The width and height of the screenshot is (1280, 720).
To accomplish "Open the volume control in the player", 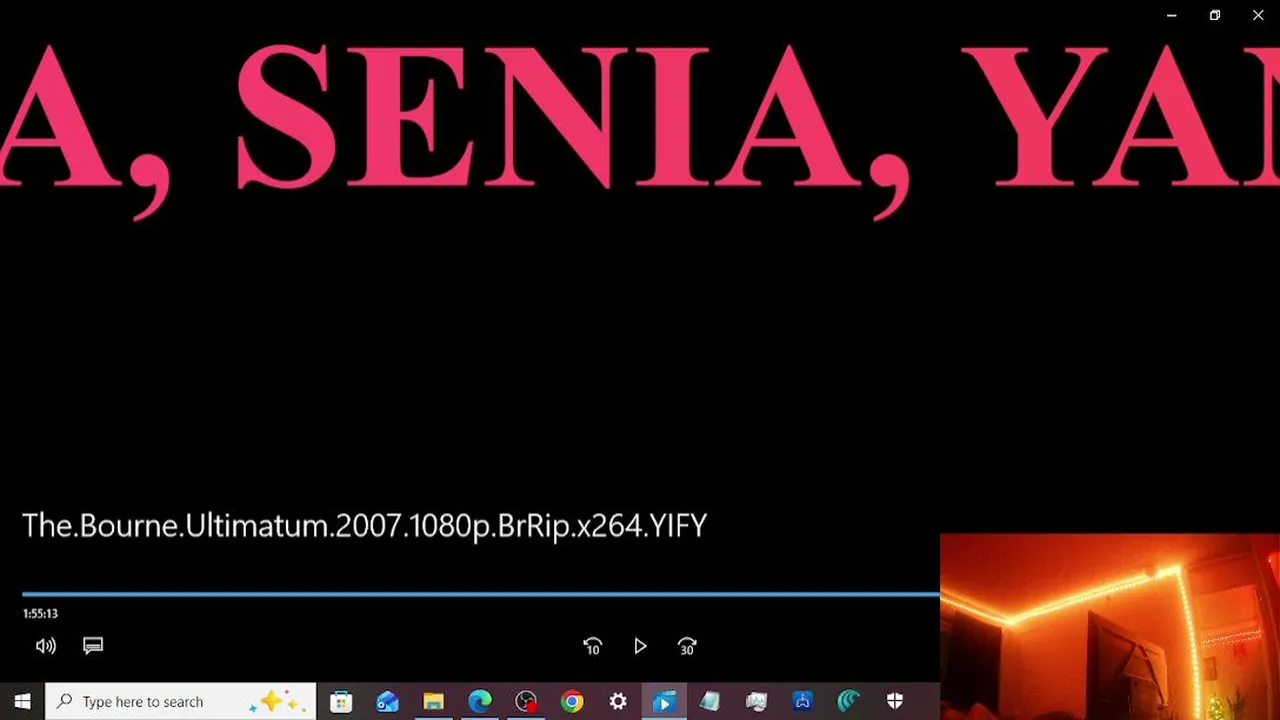I will [x=46, y=646].
